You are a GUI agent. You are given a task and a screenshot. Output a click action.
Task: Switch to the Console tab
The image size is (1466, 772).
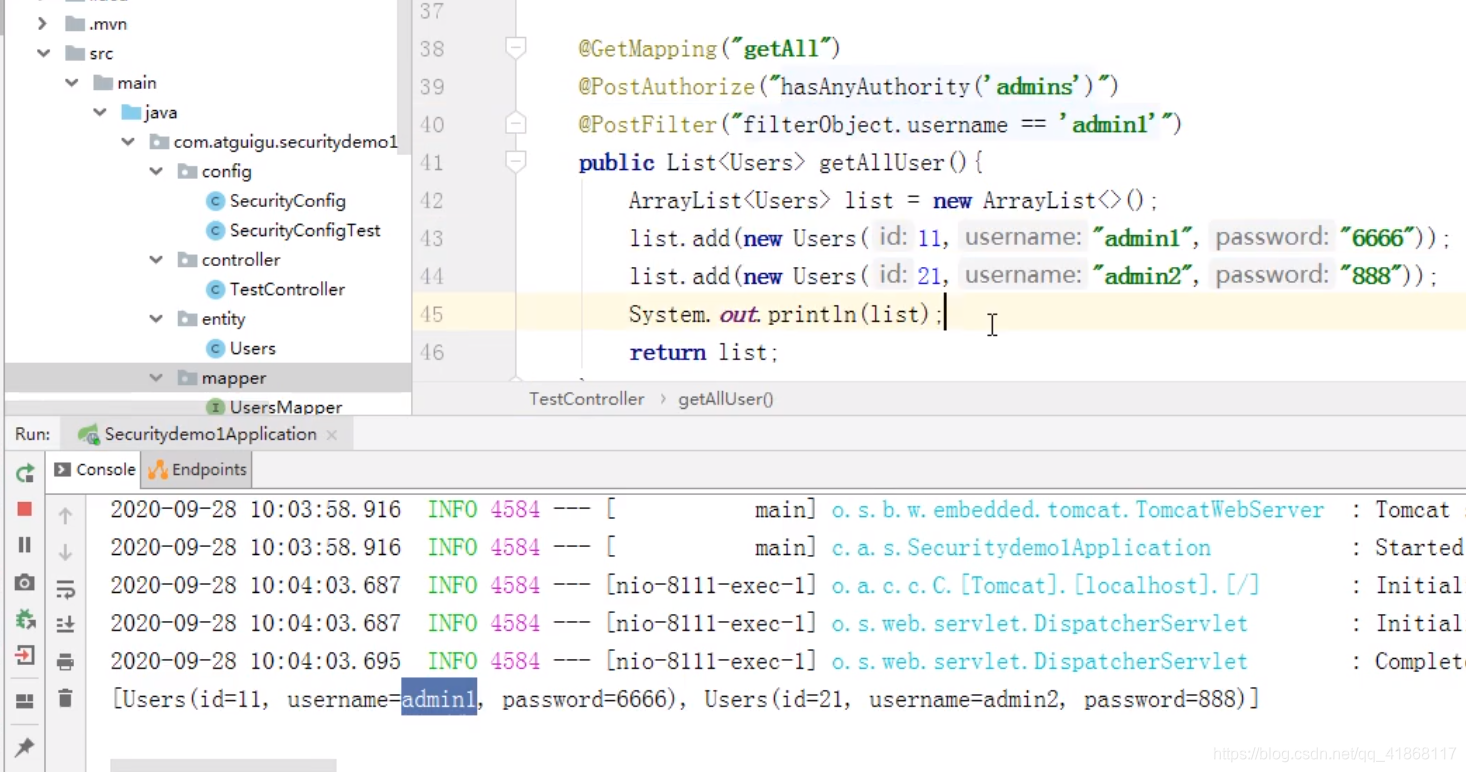(94, 469)
